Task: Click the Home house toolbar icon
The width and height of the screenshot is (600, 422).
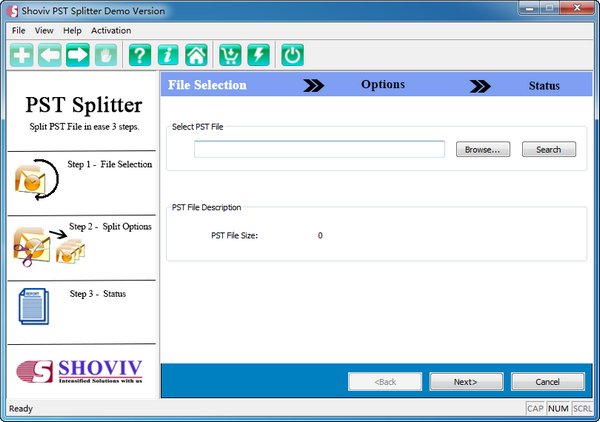Action: coord(196,55)
